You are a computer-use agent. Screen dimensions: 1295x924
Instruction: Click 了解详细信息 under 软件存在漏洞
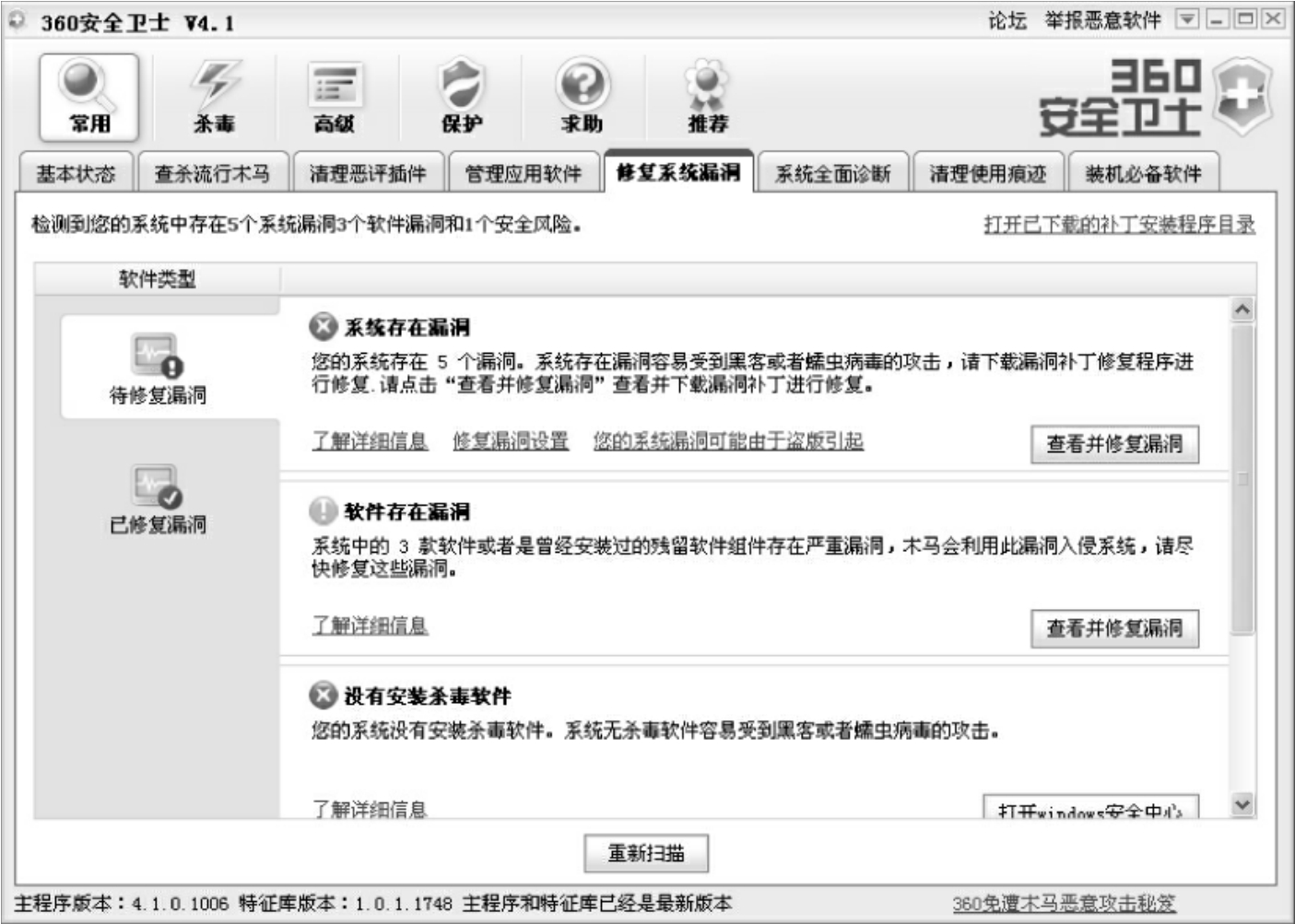click(370, 626)
